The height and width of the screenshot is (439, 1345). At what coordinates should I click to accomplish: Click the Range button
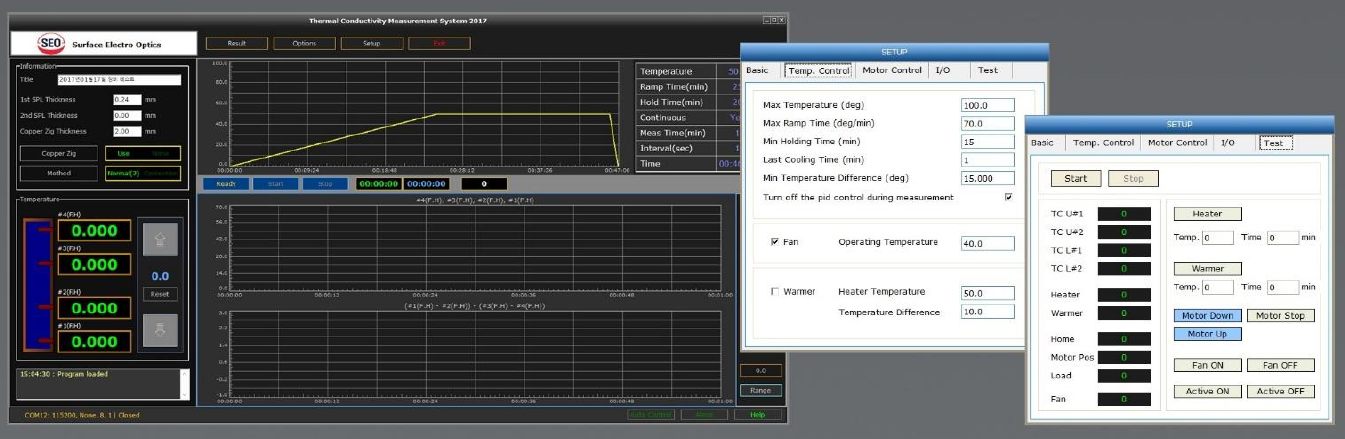point(760,390)
